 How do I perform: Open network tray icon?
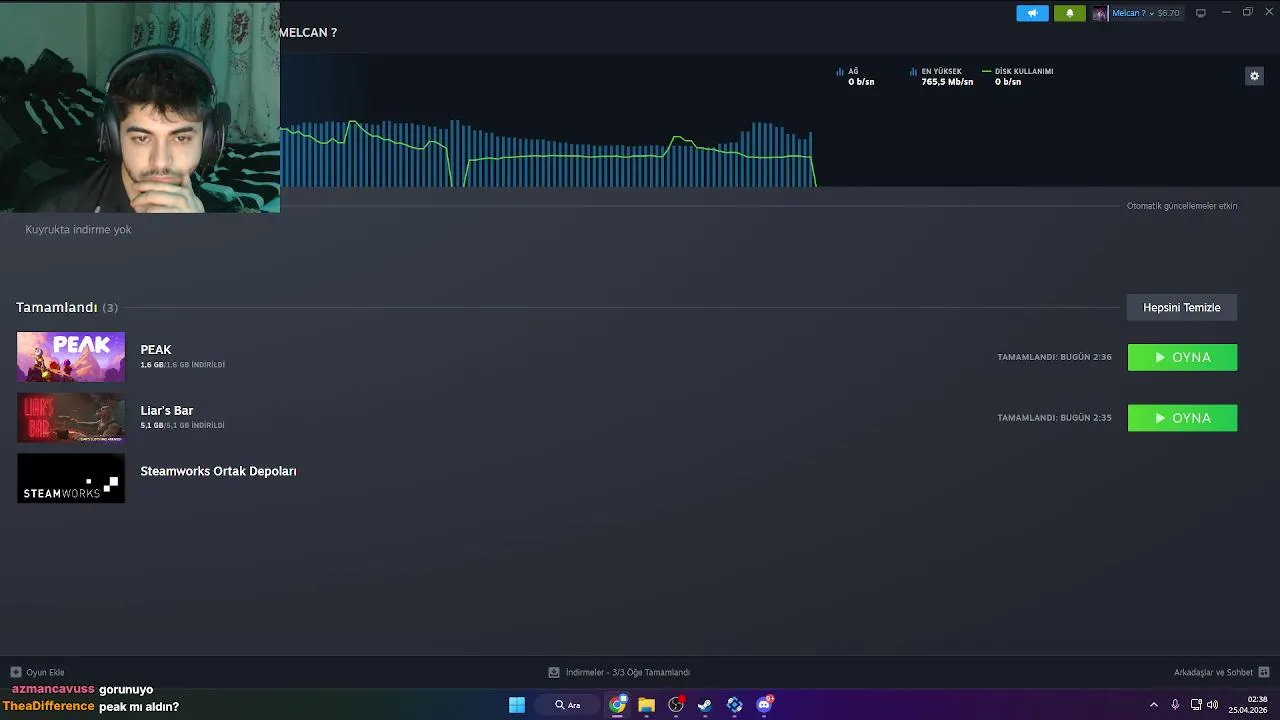pyautogui.click(x=1196, y=705)
